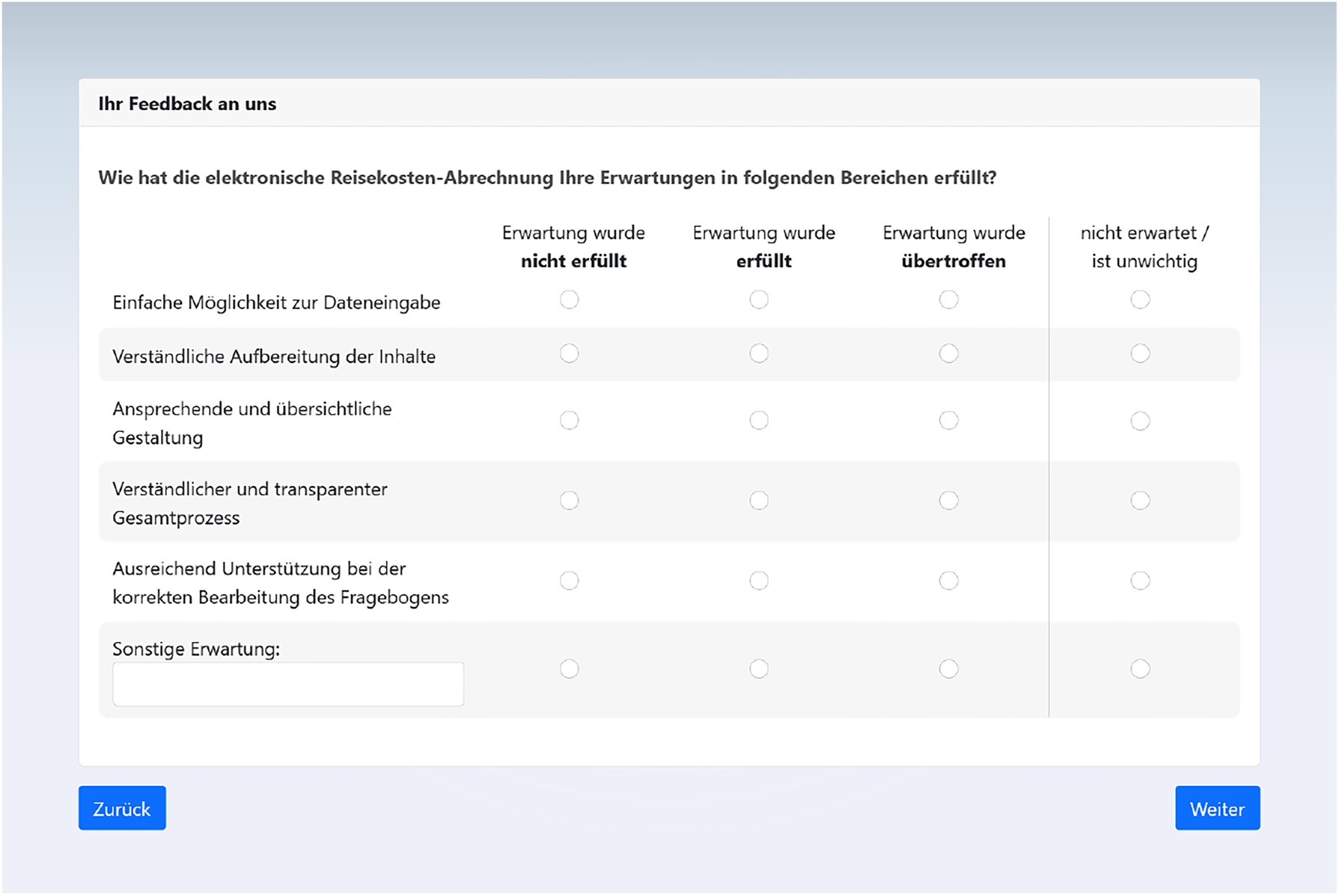Select "nicht erfüllt" for Ansprechende und übersichtliche Gestaltung
This screenshot has height=896, width=1339.
pos(570,420)
